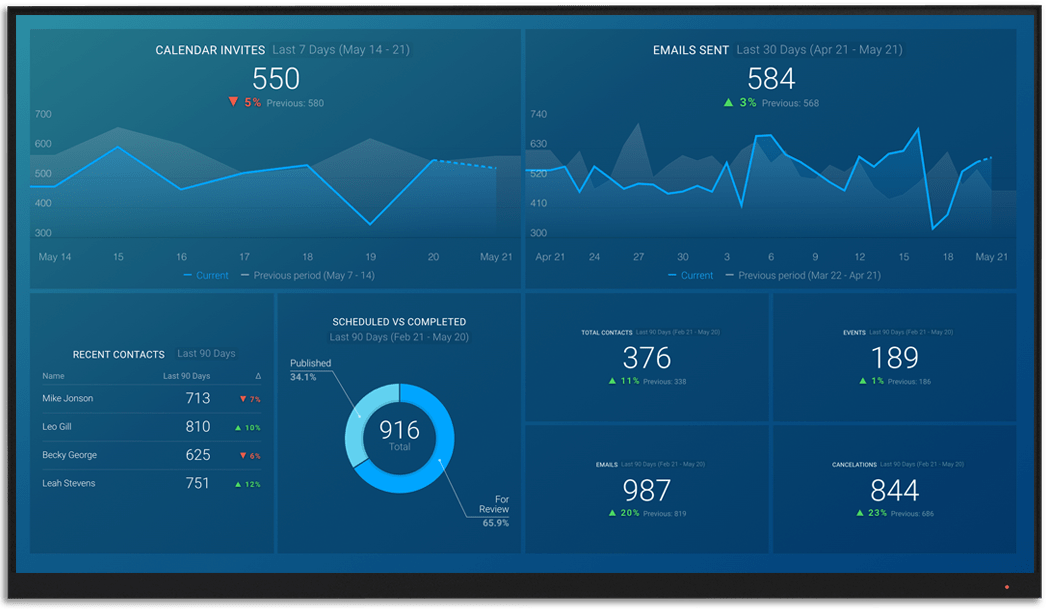Click the delta sort header in Recent Contacts
Viewport: 1052px width, 609px height.
tap(259, 375)
